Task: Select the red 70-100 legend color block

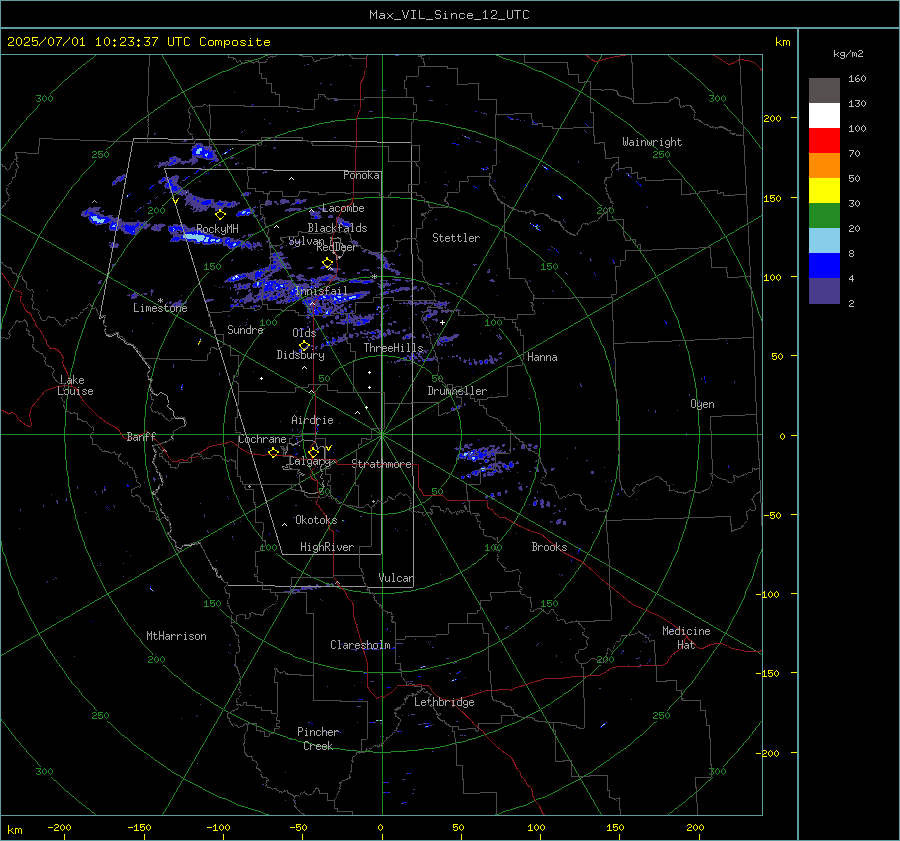Action: (x=824, y=141)
